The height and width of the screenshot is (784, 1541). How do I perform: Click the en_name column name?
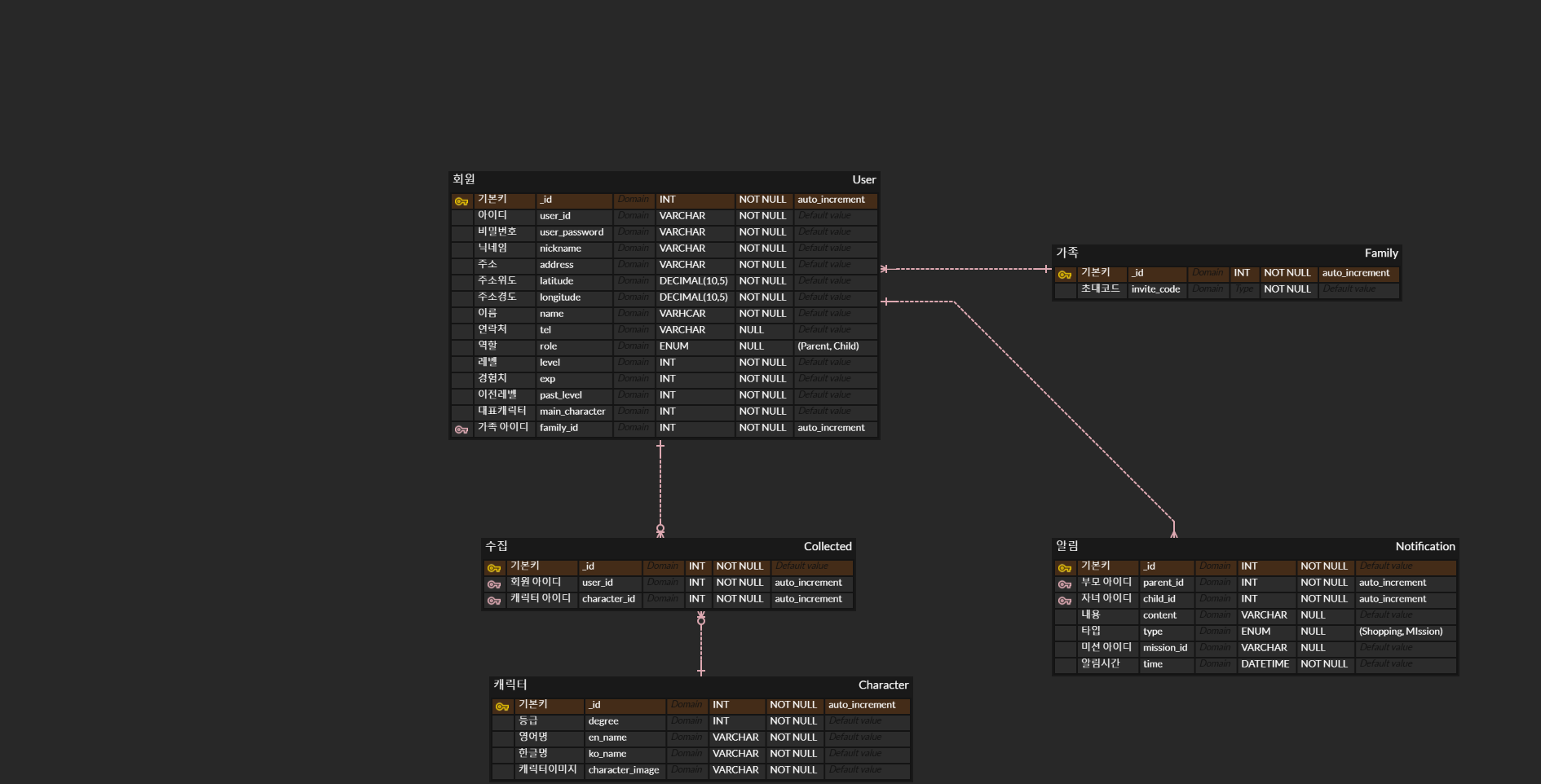(607, 738)
